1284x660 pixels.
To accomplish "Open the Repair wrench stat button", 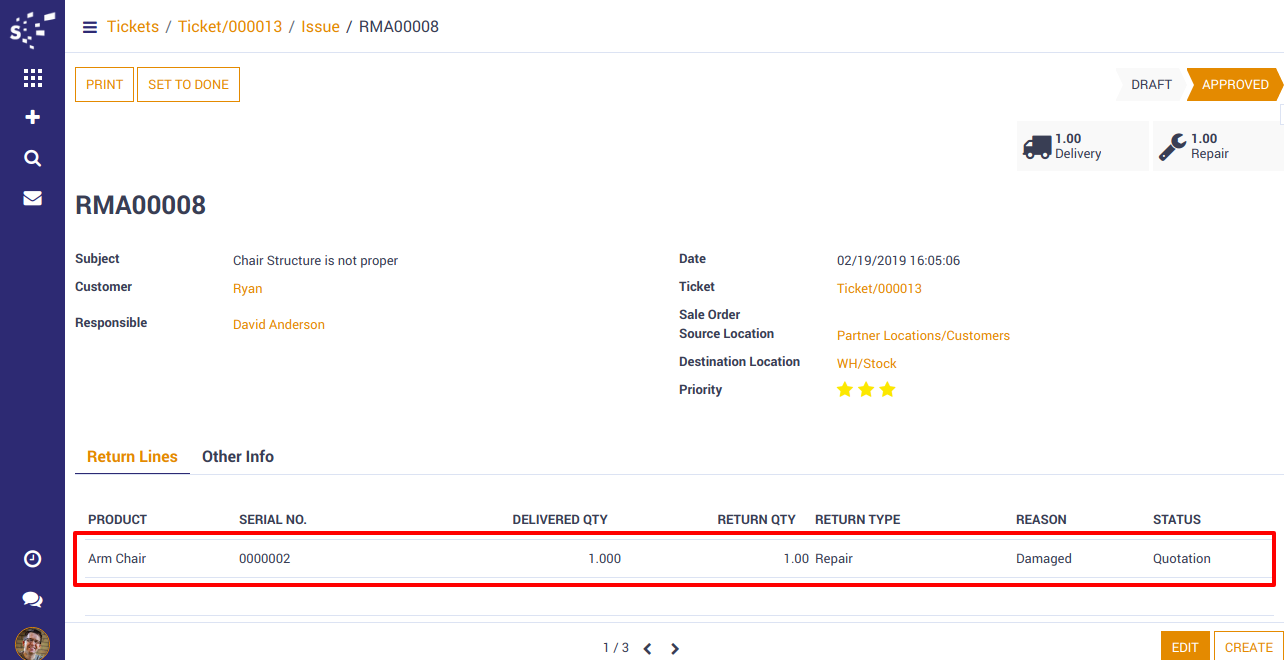I will [x=1217, y=146].
